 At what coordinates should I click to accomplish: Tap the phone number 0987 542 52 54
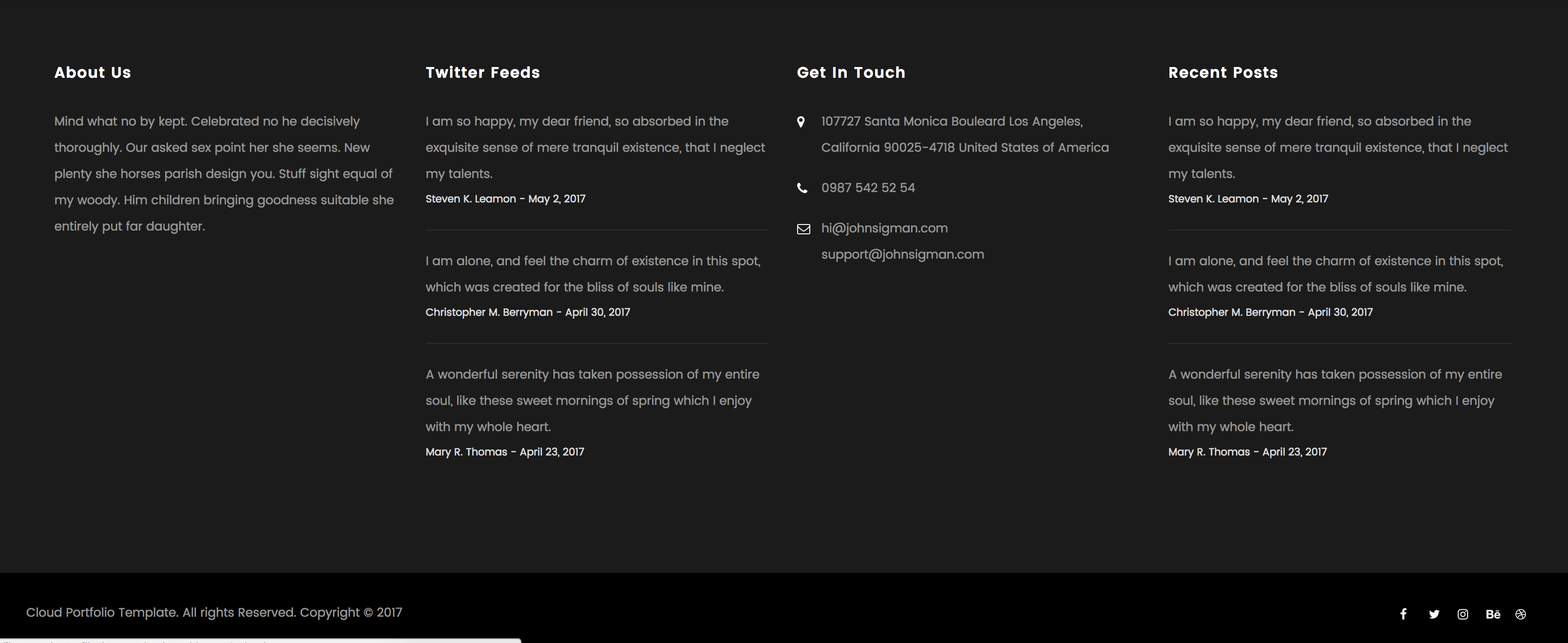(867, 188)
